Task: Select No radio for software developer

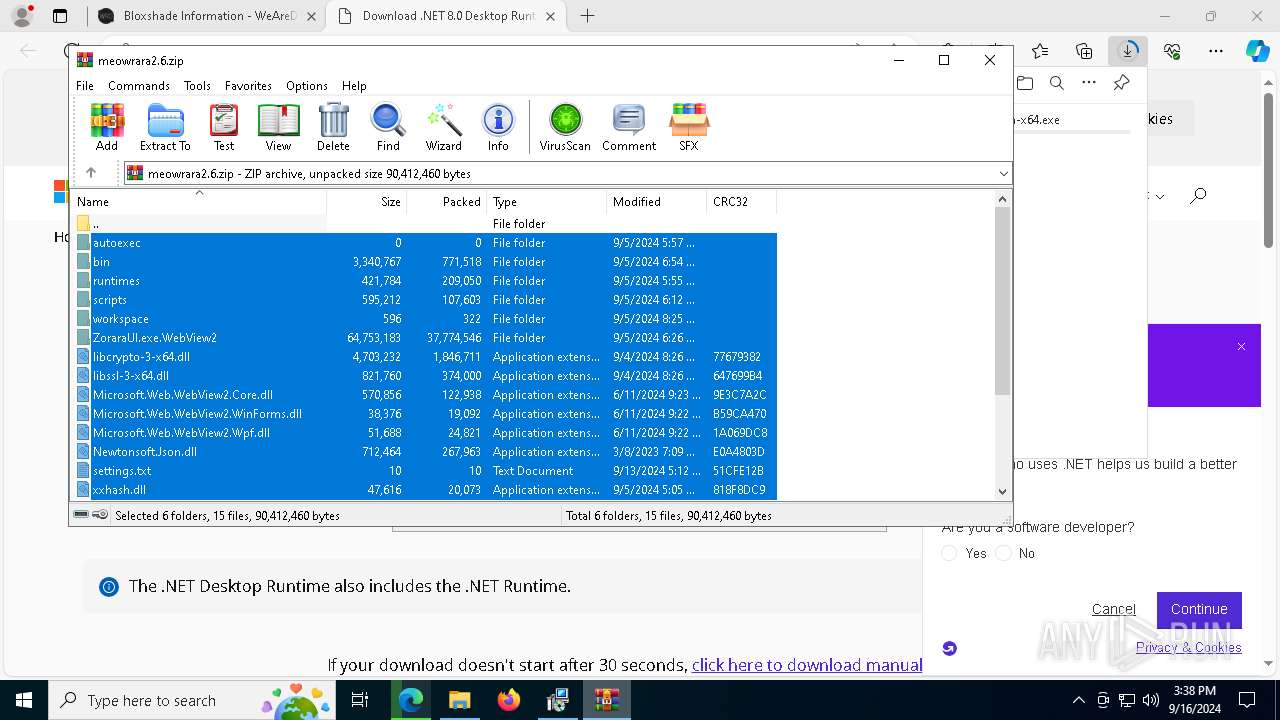Action: (1003, 553)
